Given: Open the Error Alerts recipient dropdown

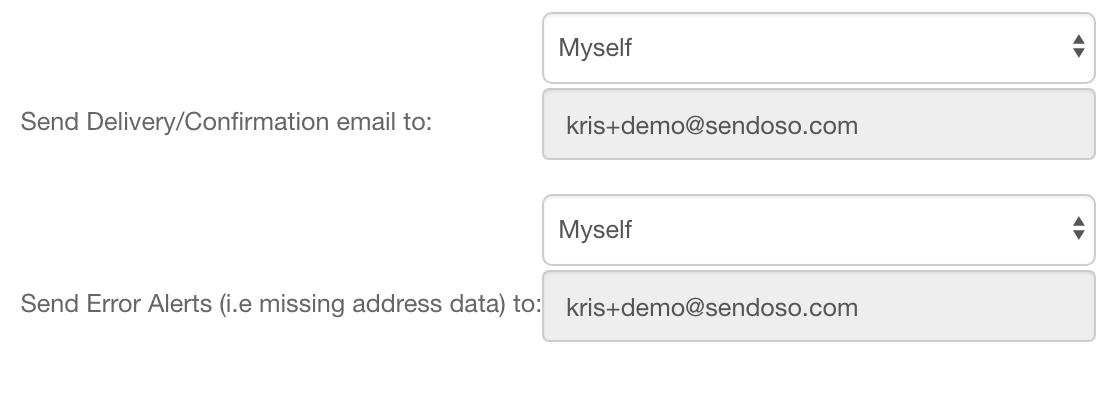Looking at the screenshot, I should [x=818, y=229].
